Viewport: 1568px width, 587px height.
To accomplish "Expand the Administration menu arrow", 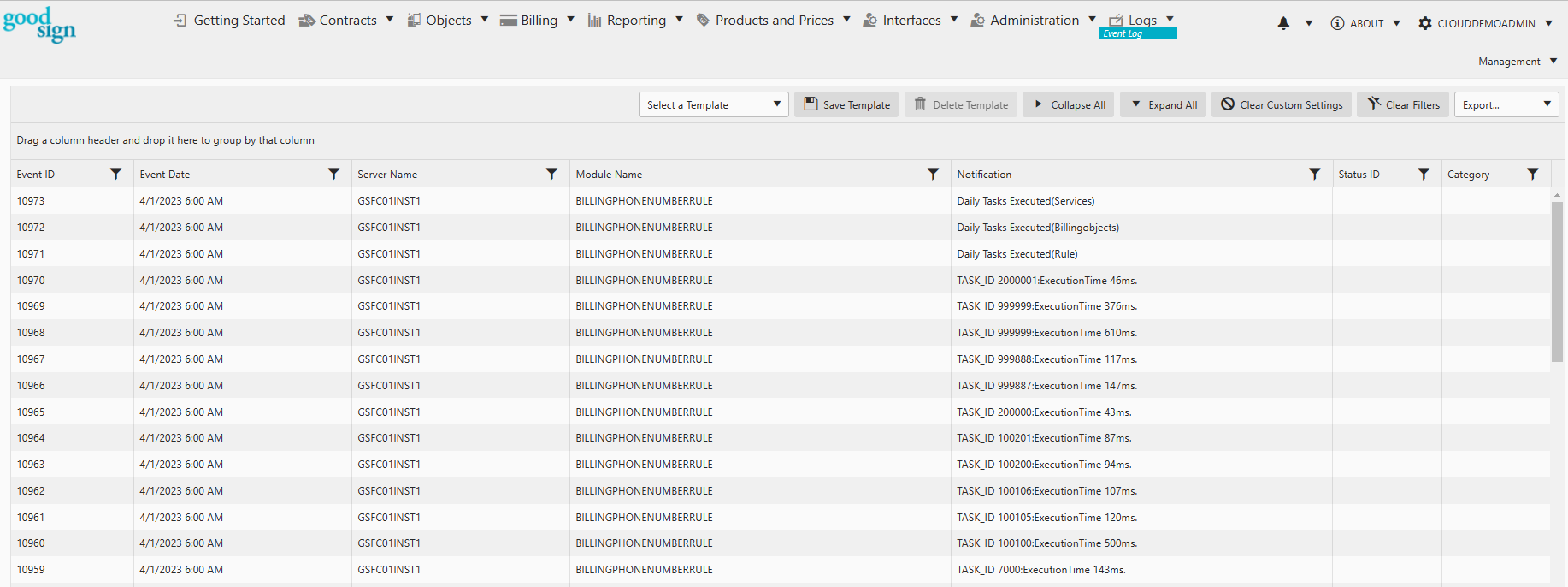I will [x=1092, y=19].
